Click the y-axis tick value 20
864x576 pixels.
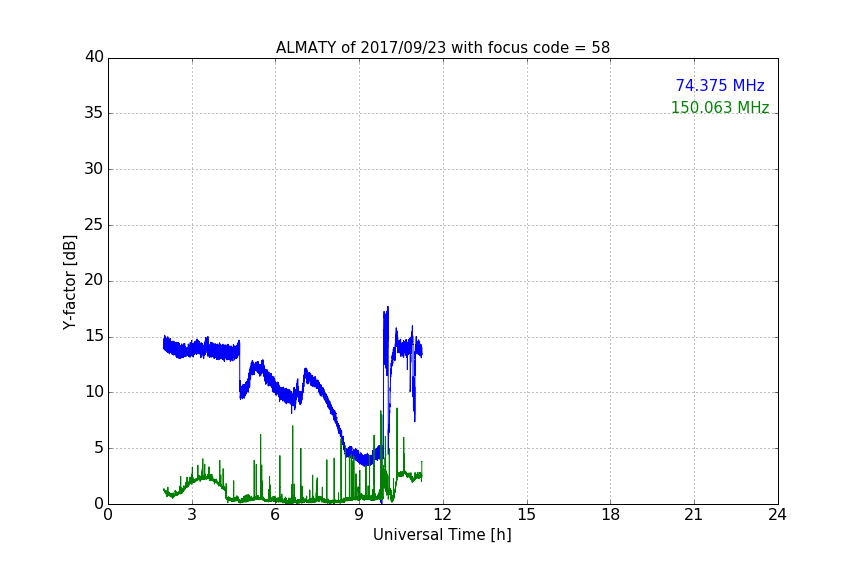coord(94,281)
